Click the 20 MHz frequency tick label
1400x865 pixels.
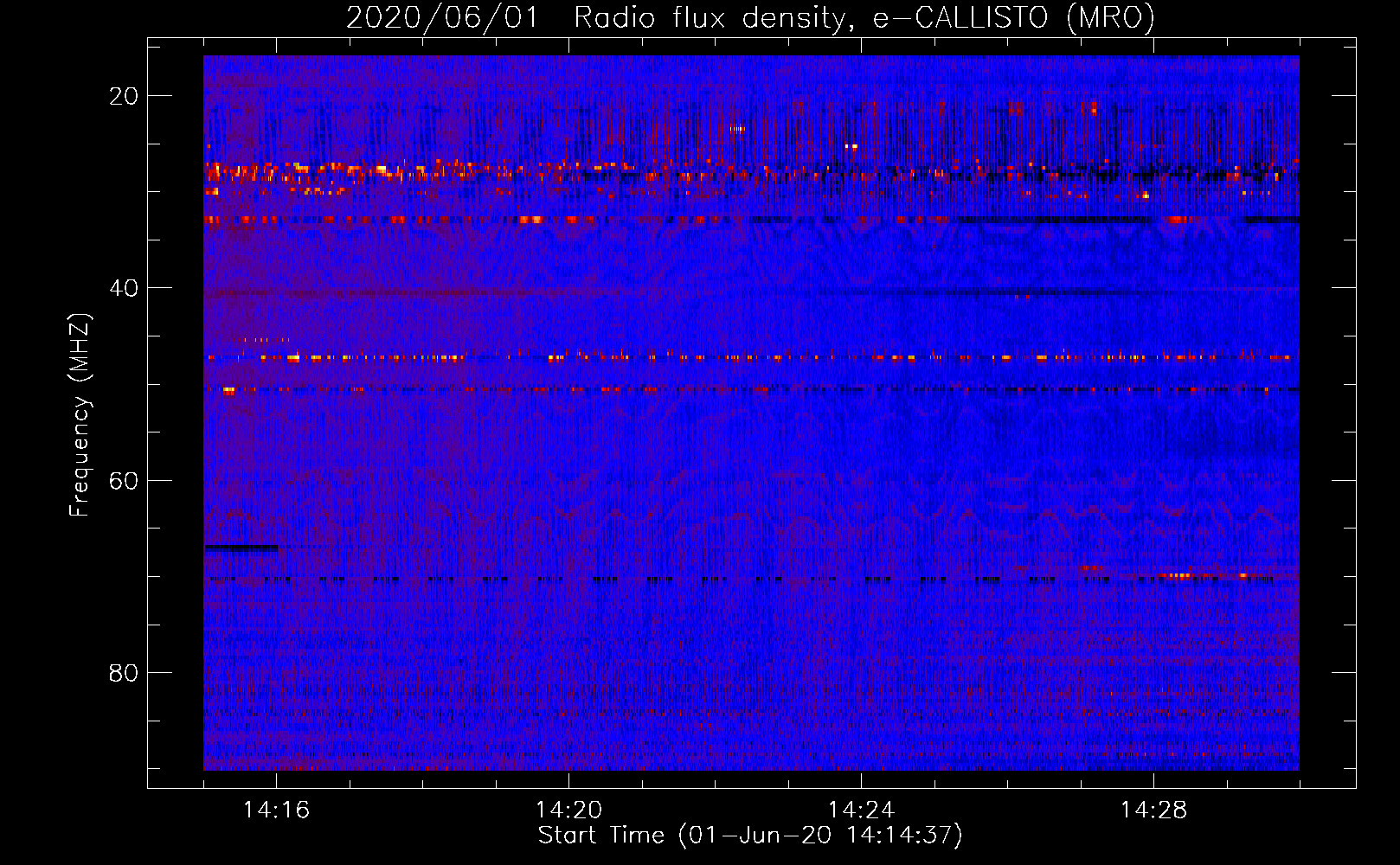point(124,96)
